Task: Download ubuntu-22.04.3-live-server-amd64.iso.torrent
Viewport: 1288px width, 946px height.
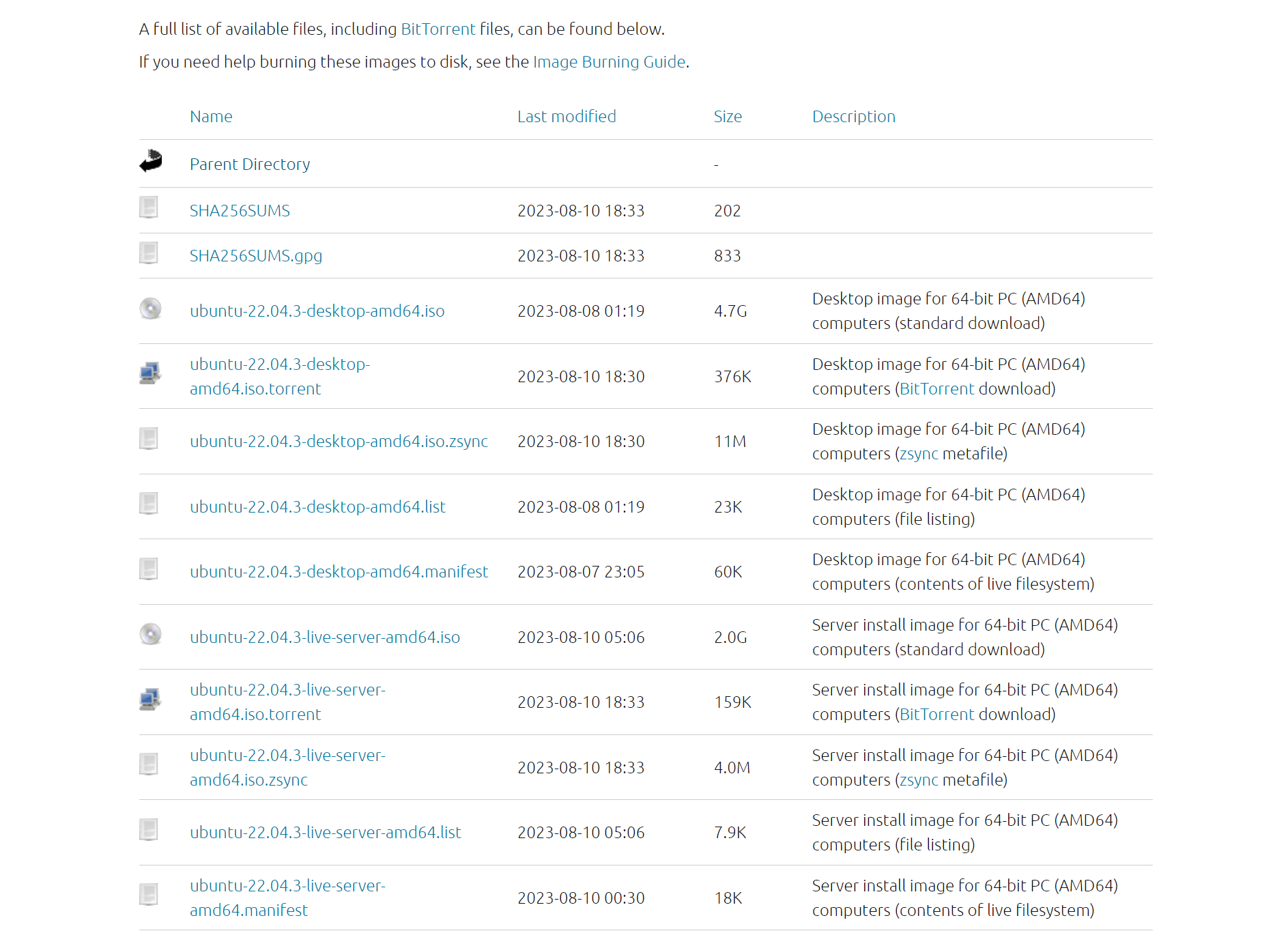Action: [x=287, y=702]
